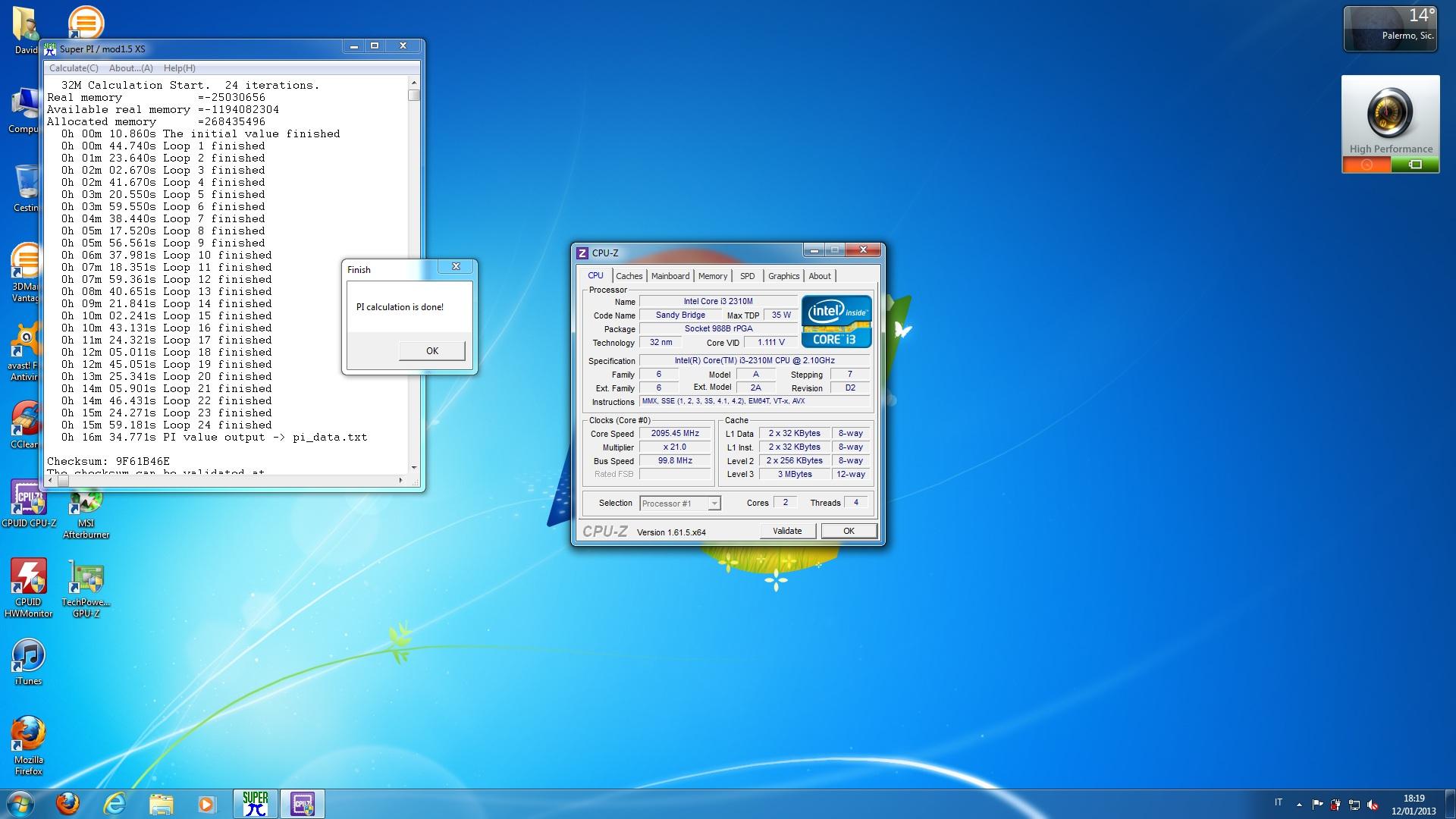
Task: Click the CPU Name field Intel Core i3 2310M
Action: 718,302
